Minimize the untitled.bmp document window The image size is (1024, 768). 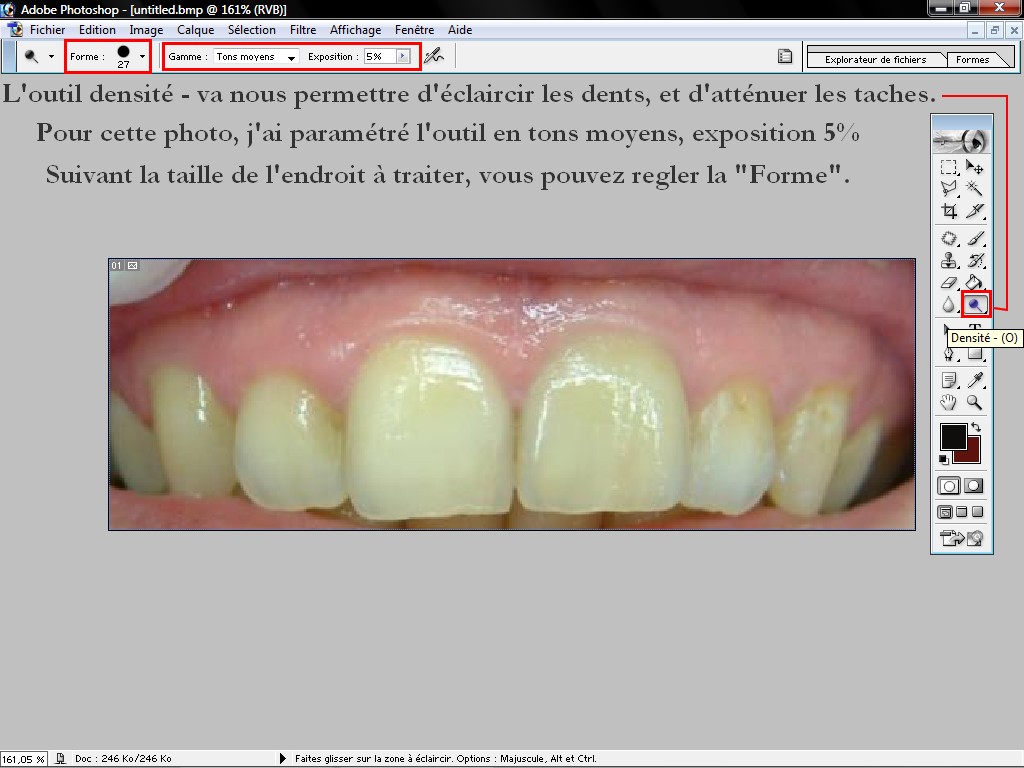click(976, 31)
